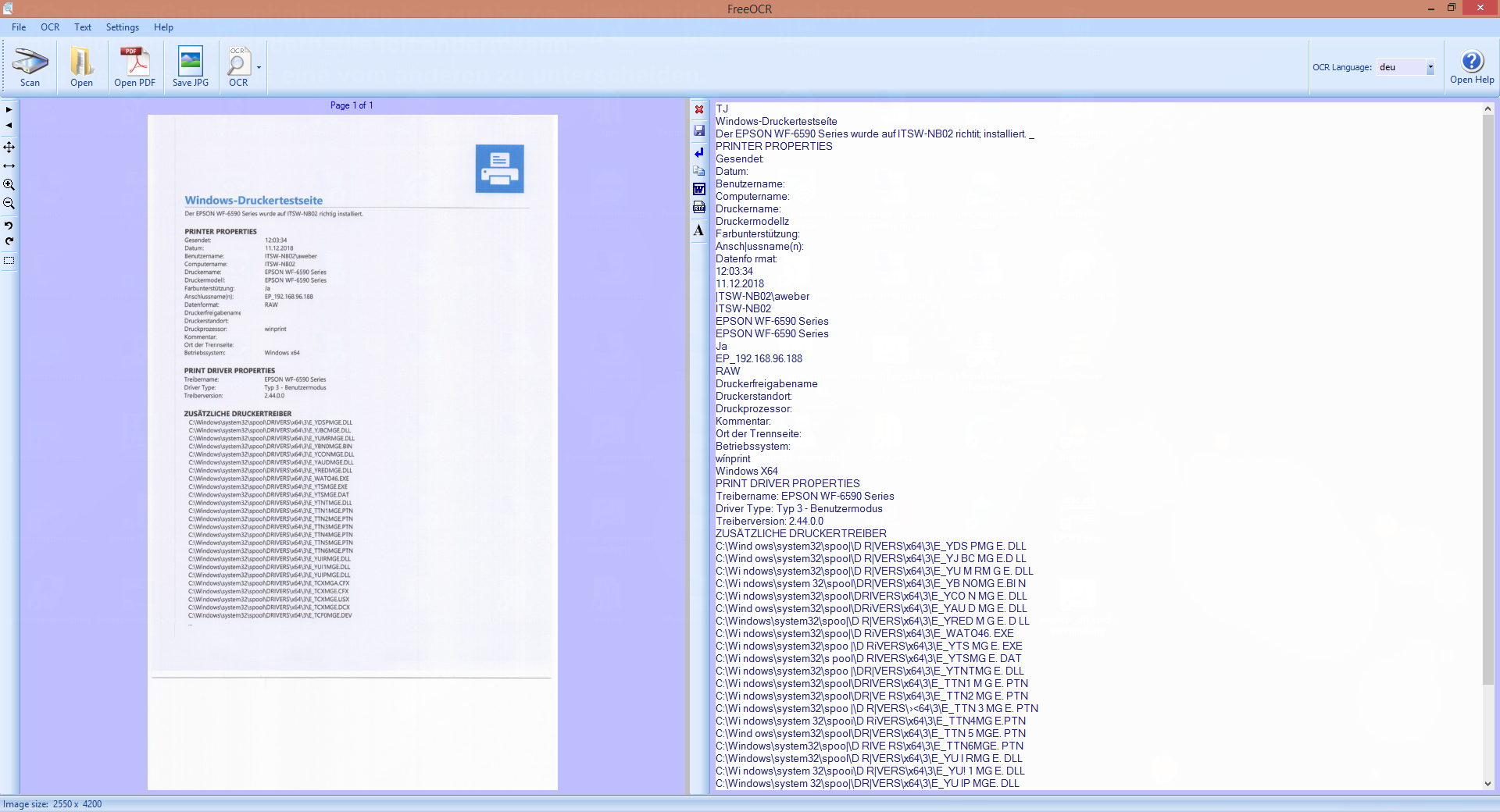Save the image using Save JPG

(190, 66)
